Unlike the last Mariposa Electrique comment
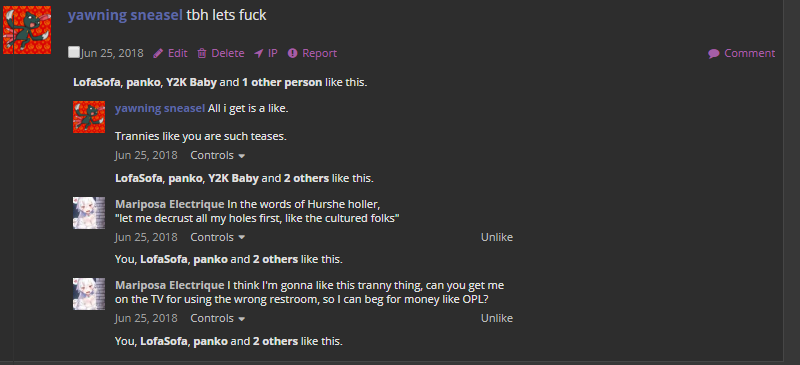The height and width of the screenshot is (365, 800). point(496,319)
